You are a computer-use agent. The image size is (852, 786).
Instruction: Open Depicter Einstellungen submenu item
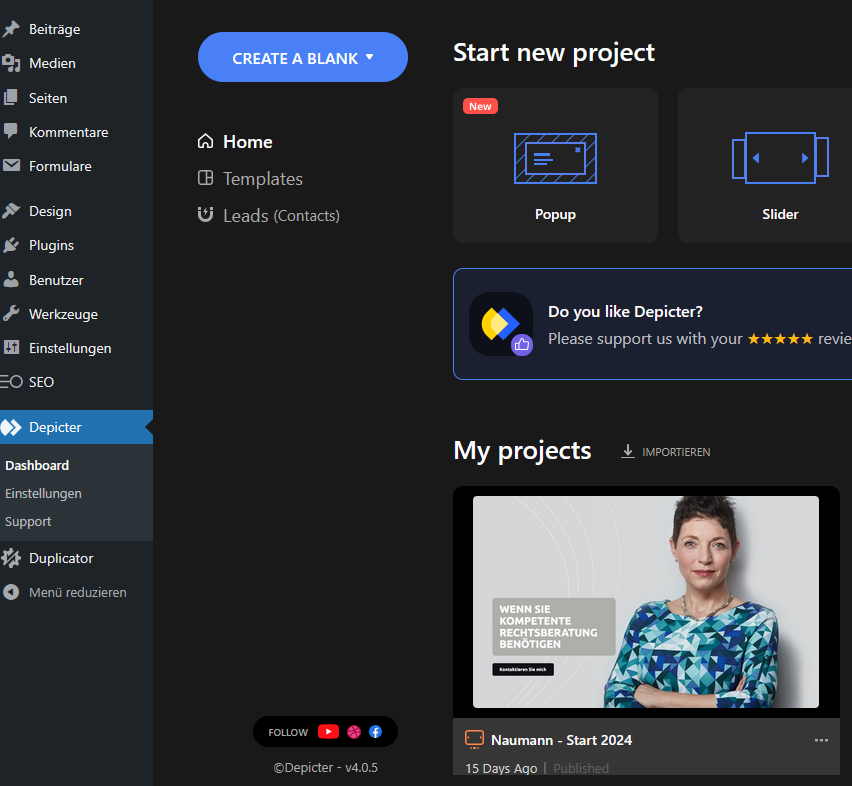click(x=43, y=493)
